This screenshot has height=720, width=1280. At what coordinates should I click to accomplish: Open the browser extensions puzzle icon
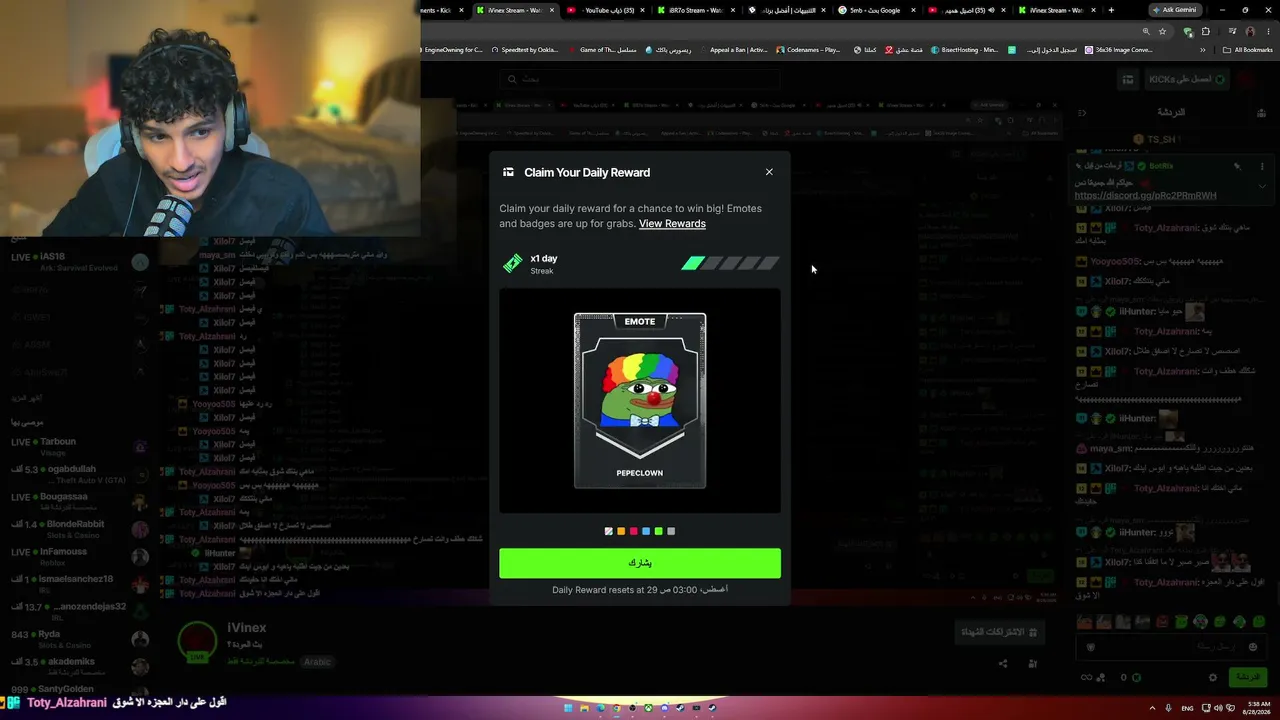coord(1205,32)
